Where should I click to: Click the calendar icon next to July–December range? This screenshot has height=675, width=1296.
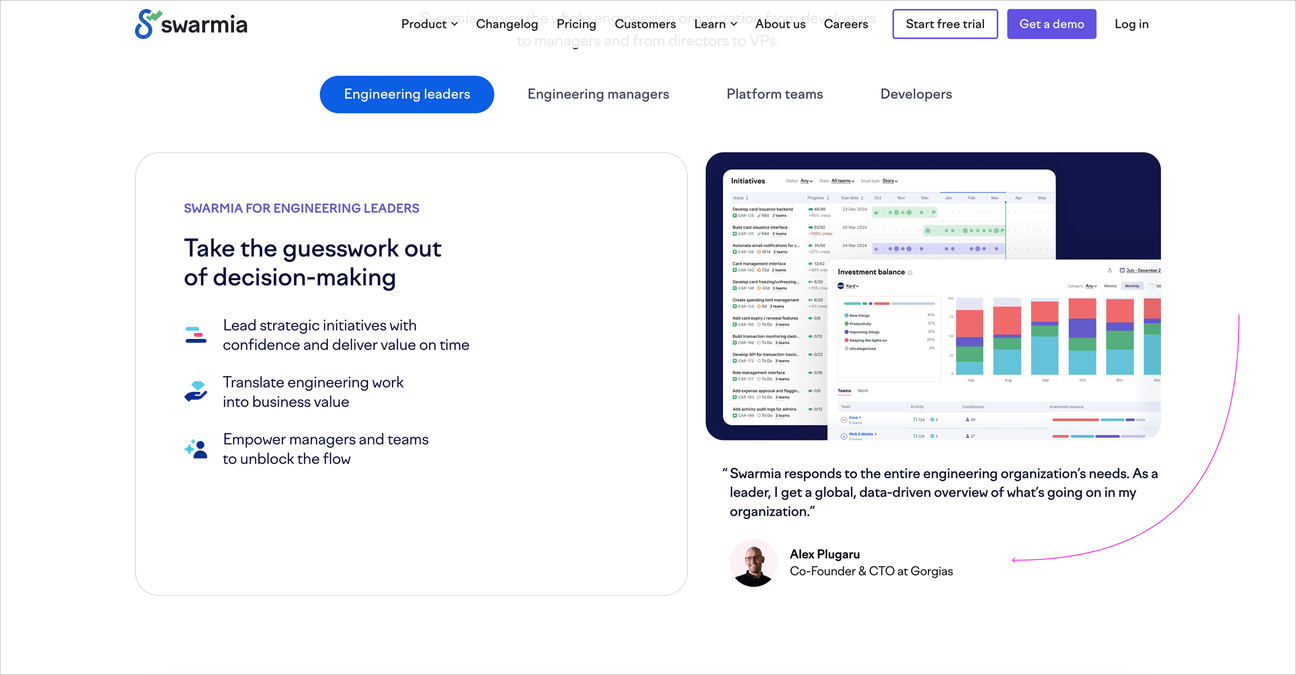1123,269
